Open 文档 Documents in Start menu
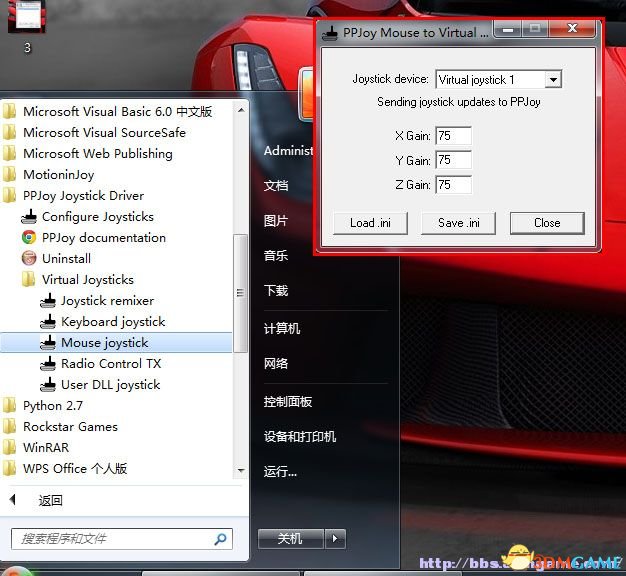626x576 pixels. (276, 185)
